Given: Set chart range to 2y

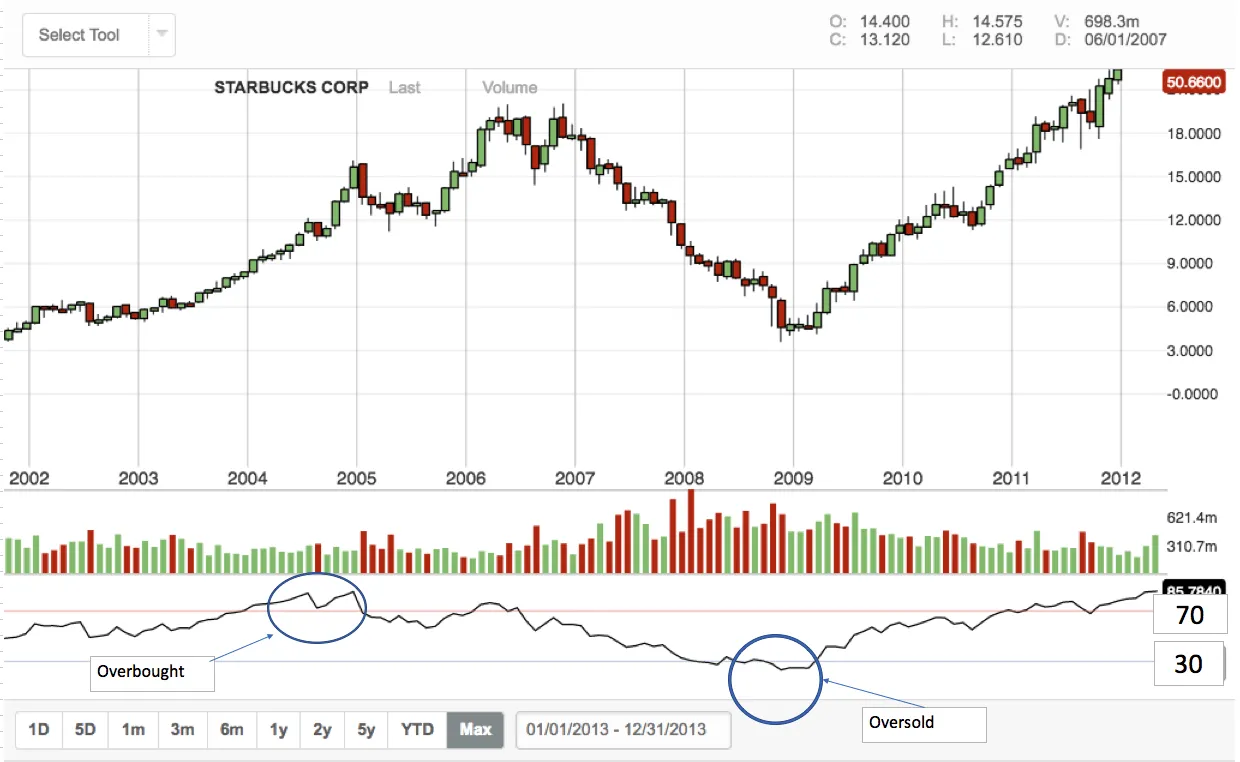Looking at the screenshot, I should 322,729.
